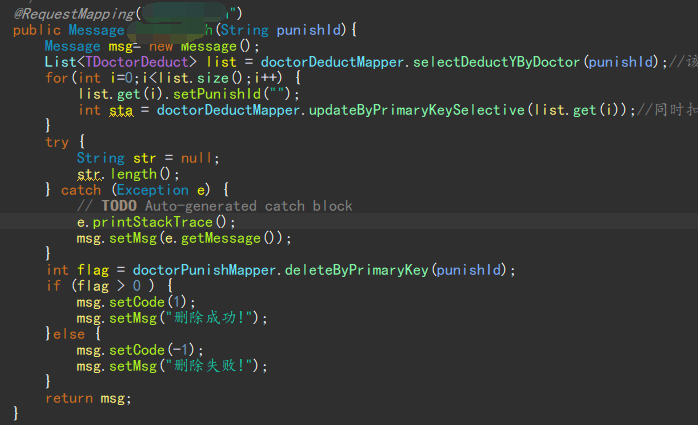The width and height of the screenshot is (698, 425).
Task: Click 'setCode(1)' call
Action: pos(148,302)
